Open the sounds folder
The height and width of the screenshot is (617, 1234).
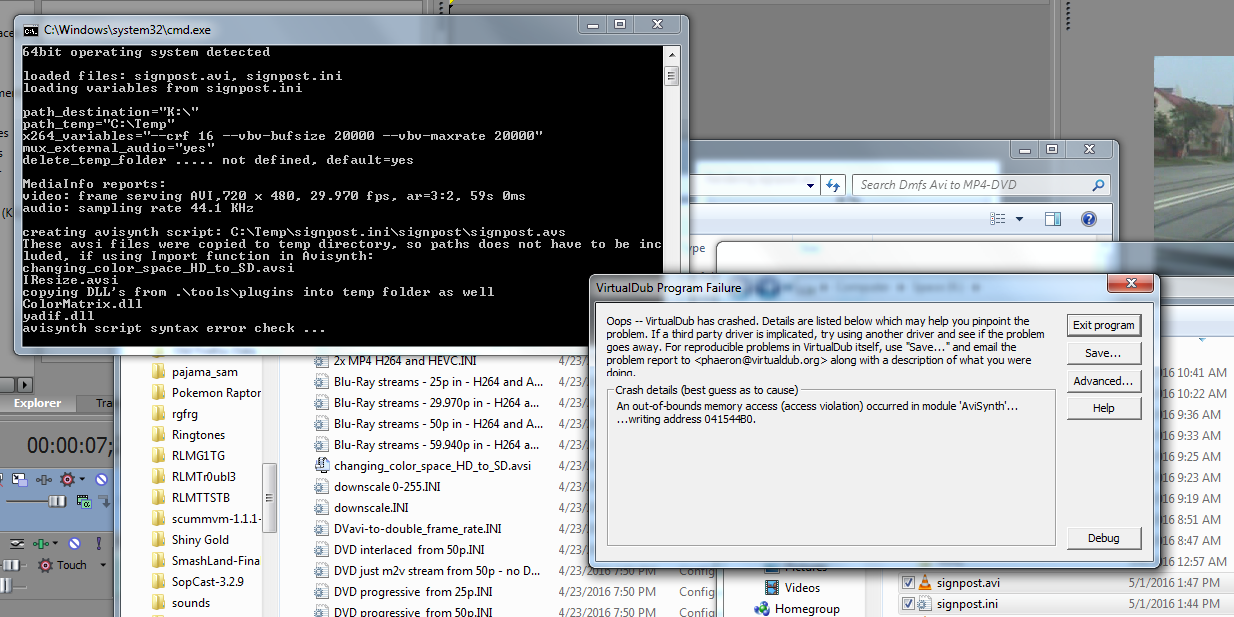click(191, 603)
